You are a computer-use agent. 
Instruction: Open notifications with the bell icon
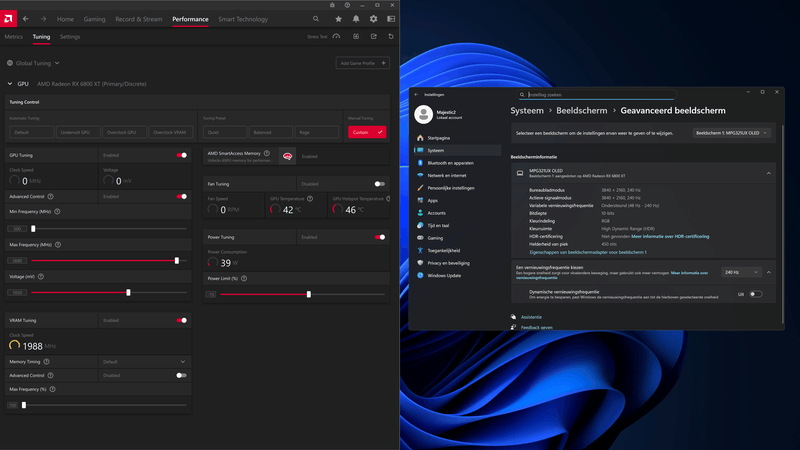pyautogui.click(x=356, y=19)
